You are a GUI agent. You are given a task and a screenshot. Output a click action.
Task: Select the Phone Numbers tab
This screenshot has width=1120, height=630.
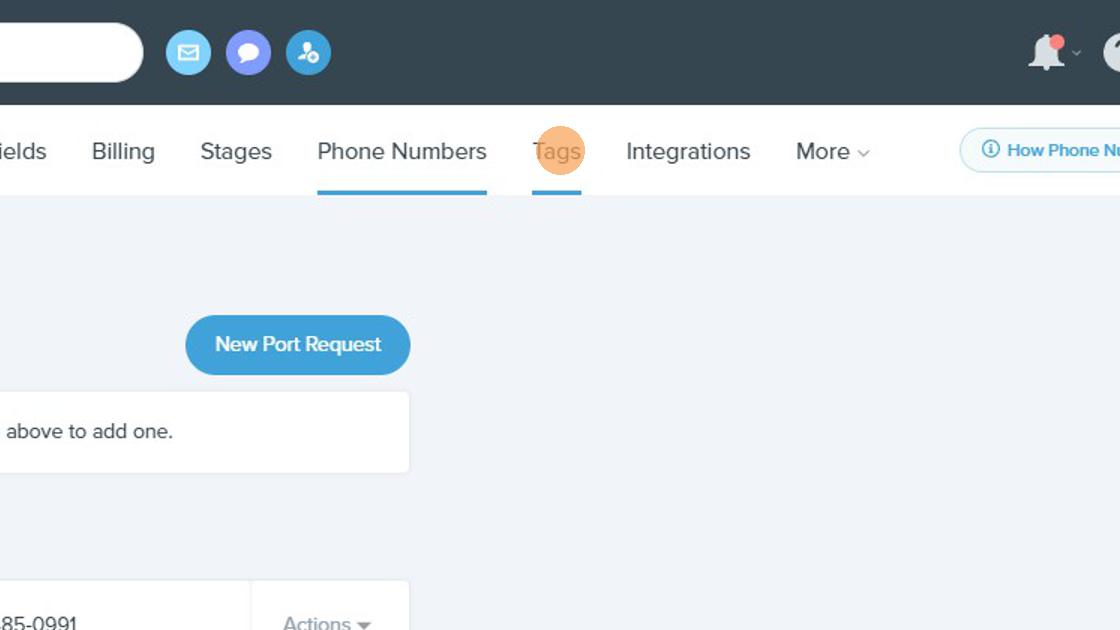pos(402,151)
